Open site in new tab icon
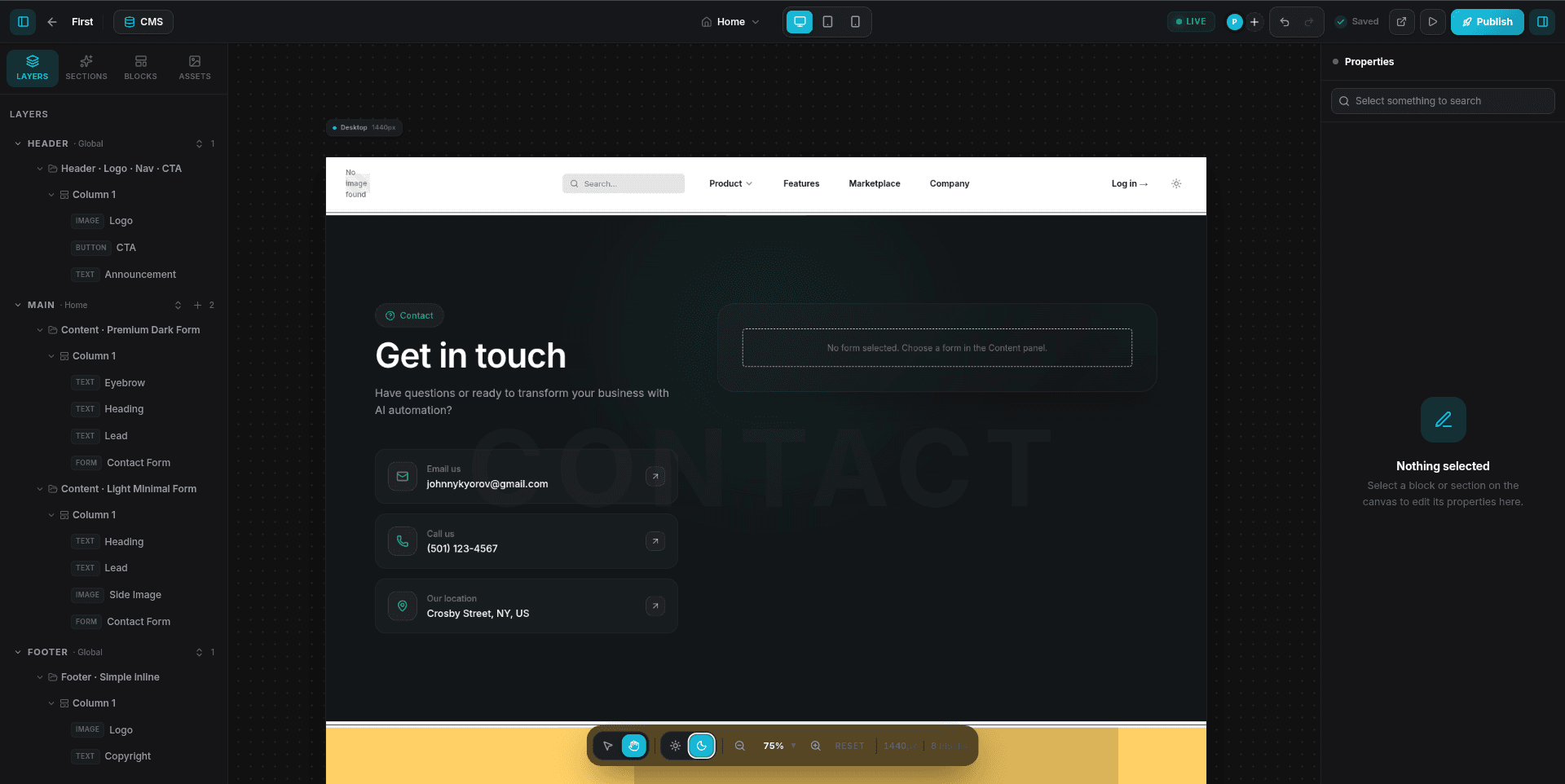This screenshot has height=784, width=1565. (x=1401, y=22)
